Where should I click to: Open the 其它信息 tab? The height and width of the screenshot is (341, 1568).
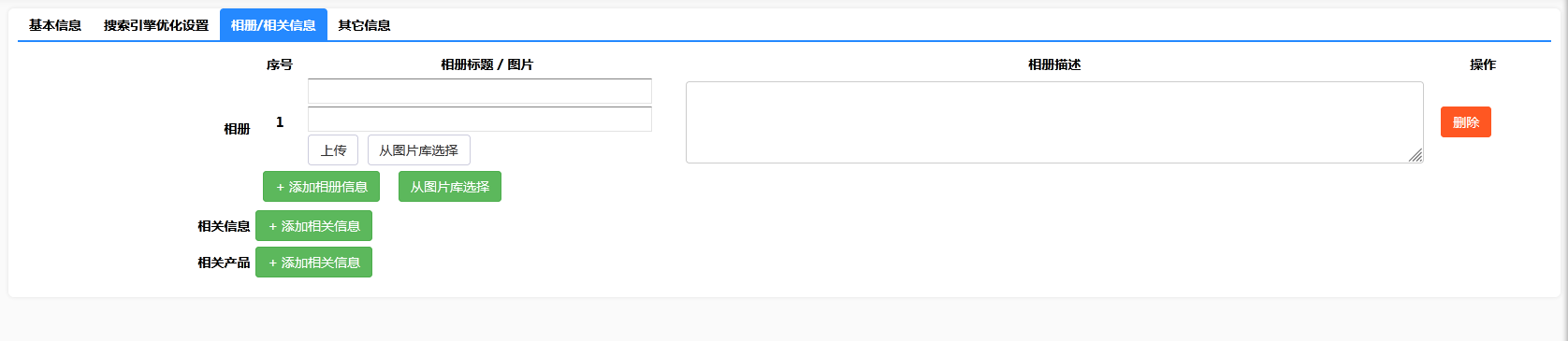[x=364, y=25]
